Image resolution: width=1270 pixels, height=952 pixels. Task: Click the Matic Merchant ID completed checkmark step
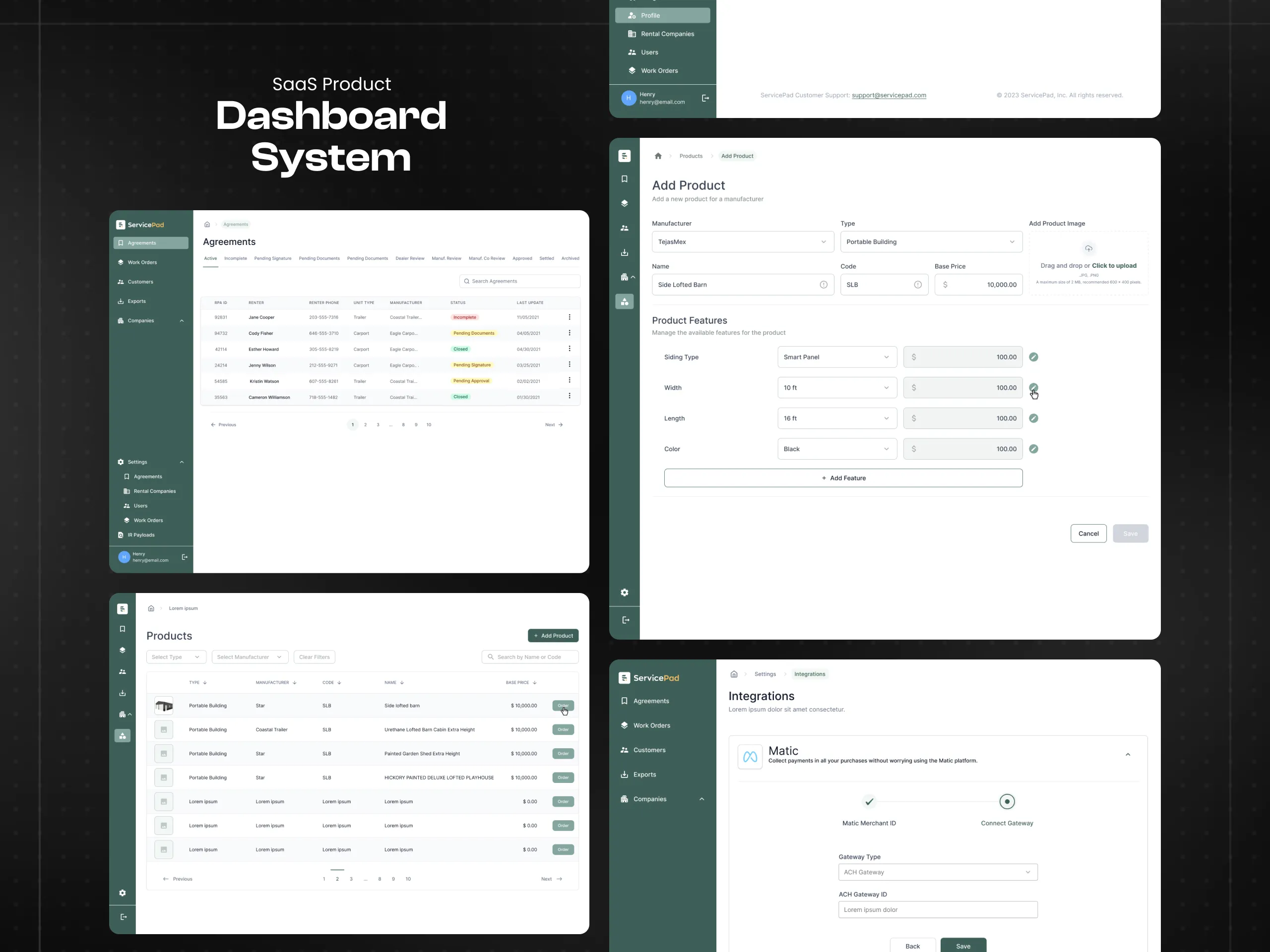[869, 802]
